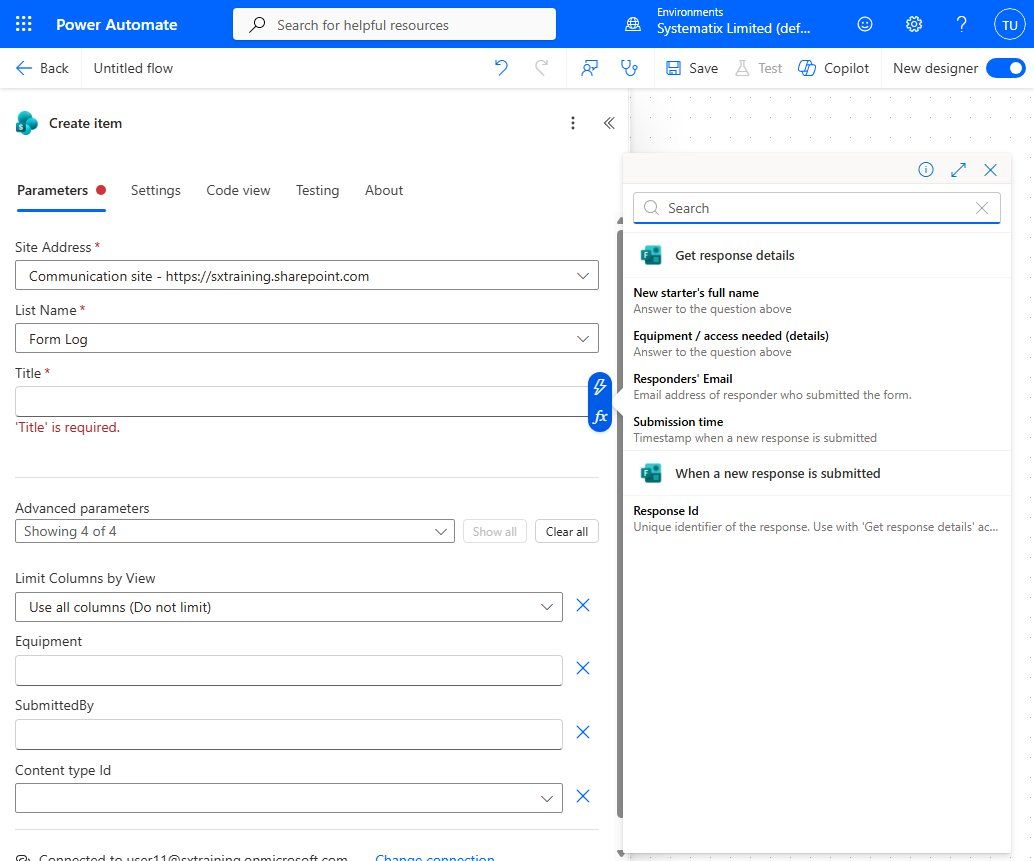Remove the SubmittedBy parameter

(x=583, y=732)
